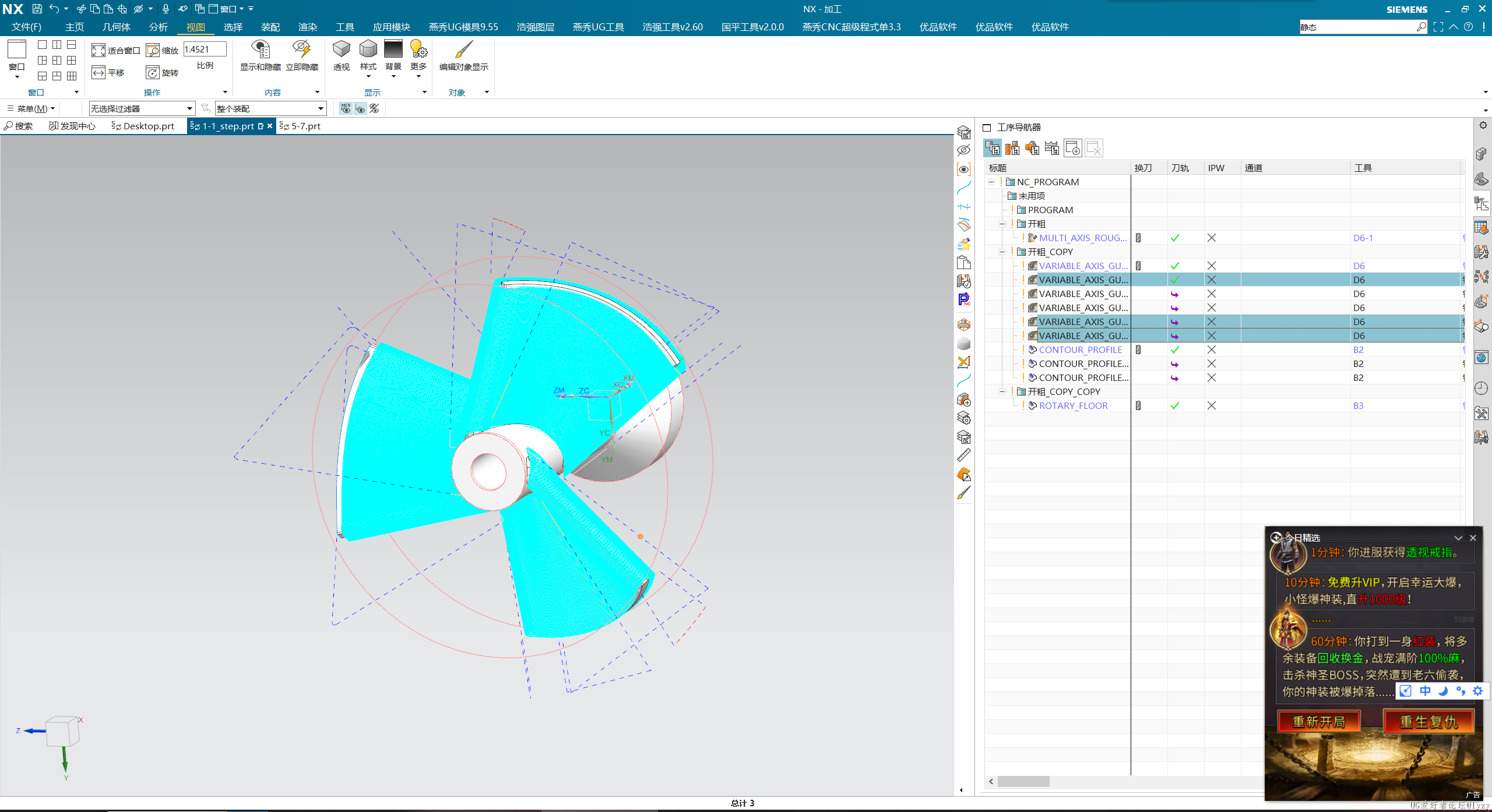Image resolution: width=1492 pixels, height=812 pixels.
Task: Switch to geometry view in navigator
Action: point(1032,148)
